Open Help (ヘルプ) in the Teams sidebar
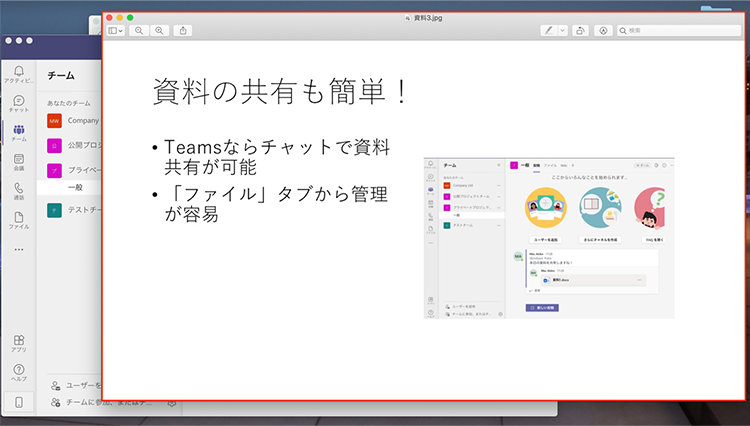Viewport: 750px width, 426px height. (x=19, y=372)
